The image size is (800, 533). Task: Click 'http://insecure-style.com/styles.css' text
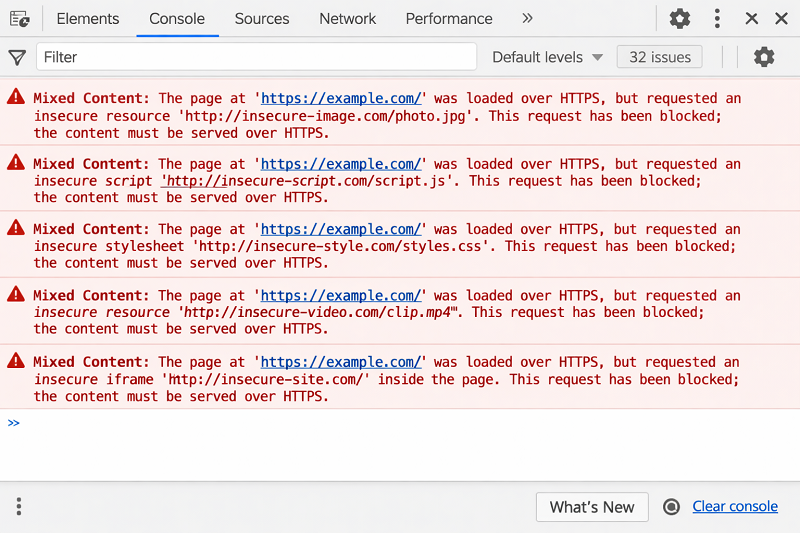340,246
